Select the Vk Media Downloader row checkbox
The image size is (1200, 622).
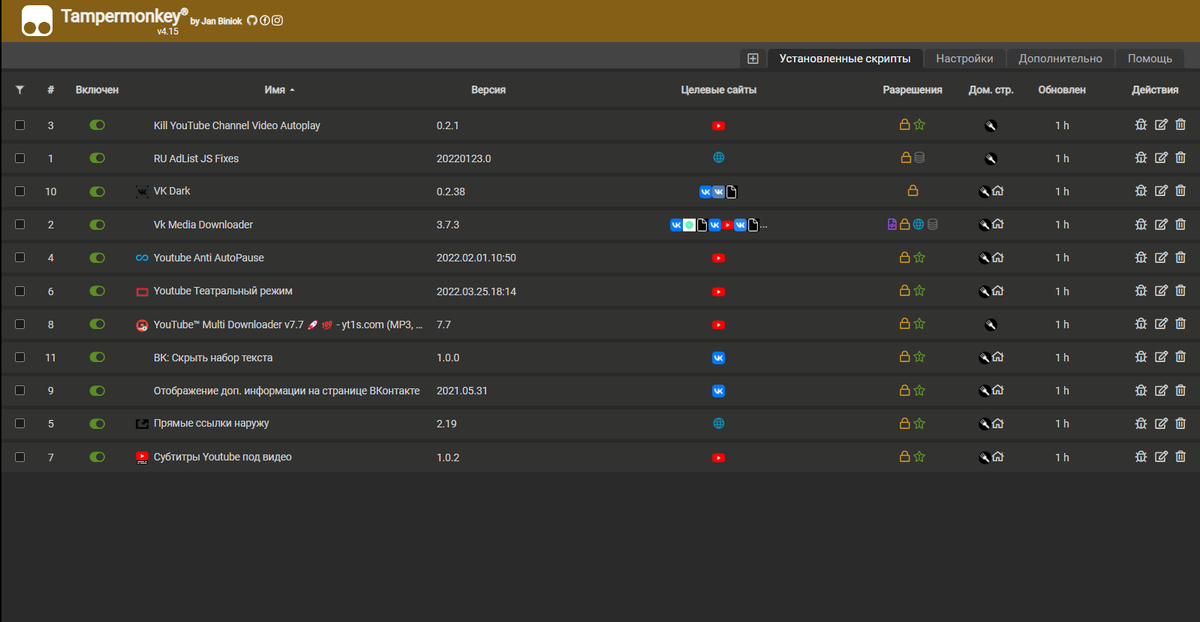pyautogui.click(x=20, y=224)
